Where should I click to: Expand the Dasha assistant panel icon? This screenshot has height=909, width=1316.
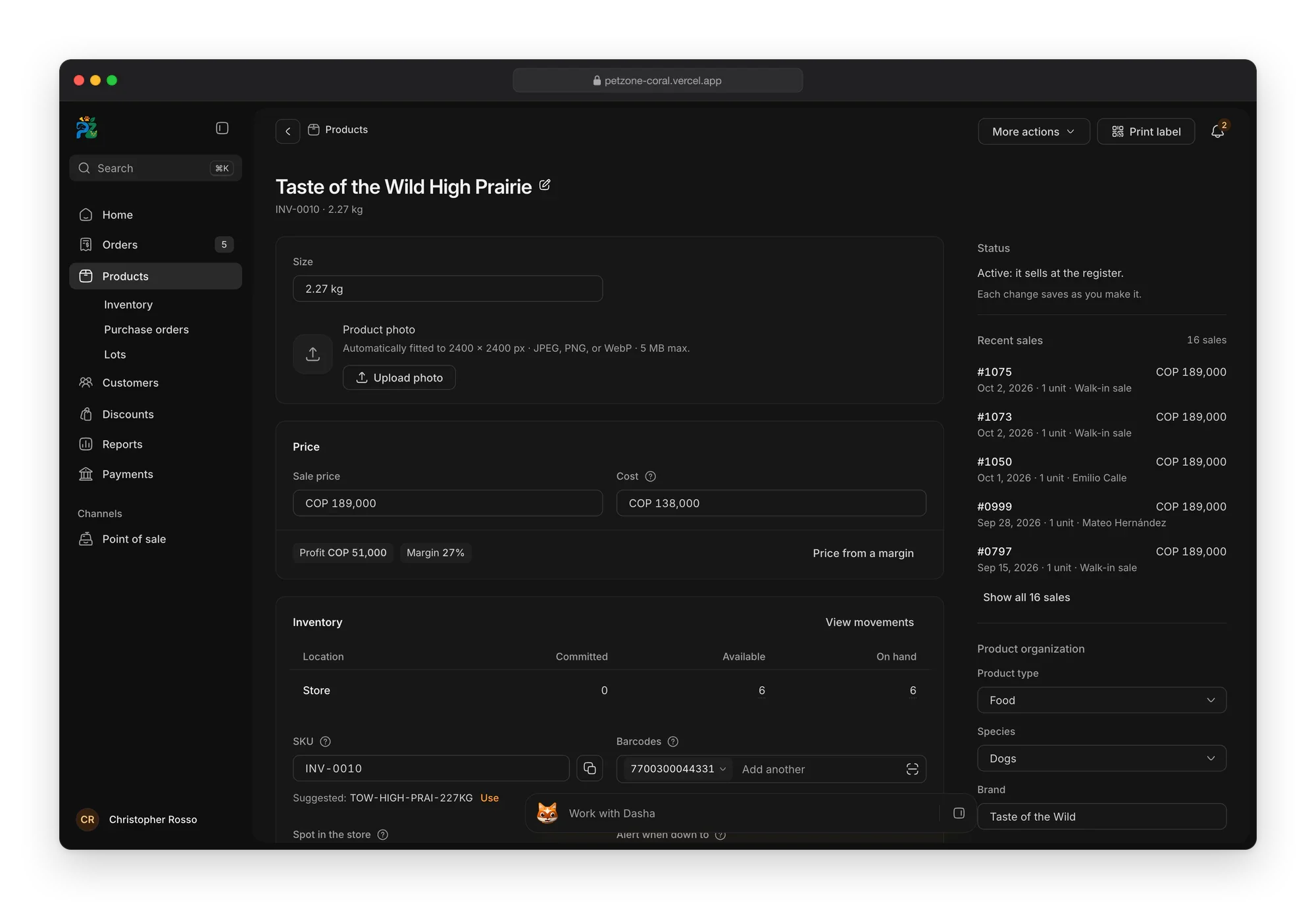(959, 814)
